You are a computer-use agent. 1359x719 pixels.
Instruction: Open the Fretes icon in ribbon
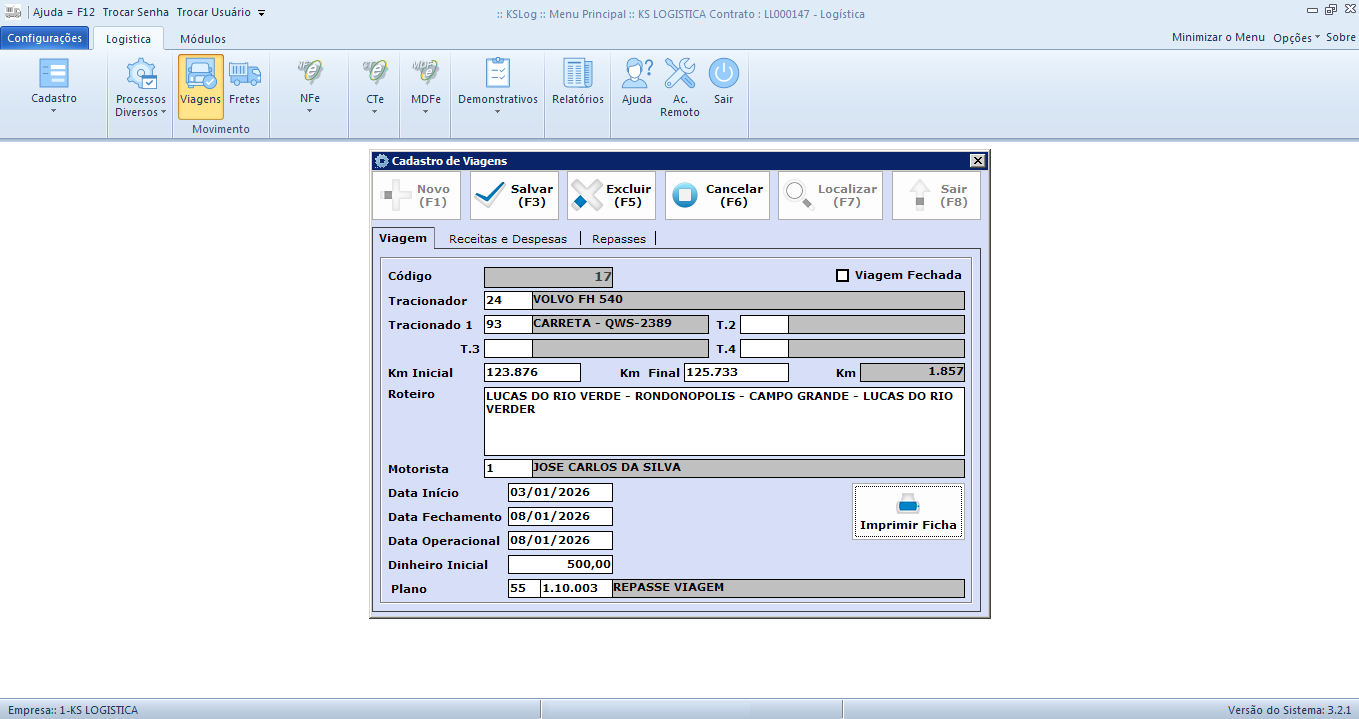[x=244, y=84]
